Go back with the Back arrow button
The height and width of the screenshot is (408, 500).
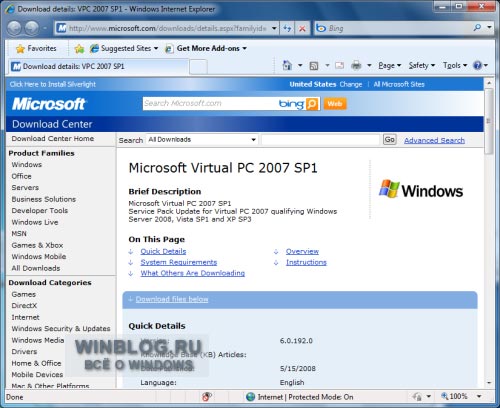[x=14, y=28]
